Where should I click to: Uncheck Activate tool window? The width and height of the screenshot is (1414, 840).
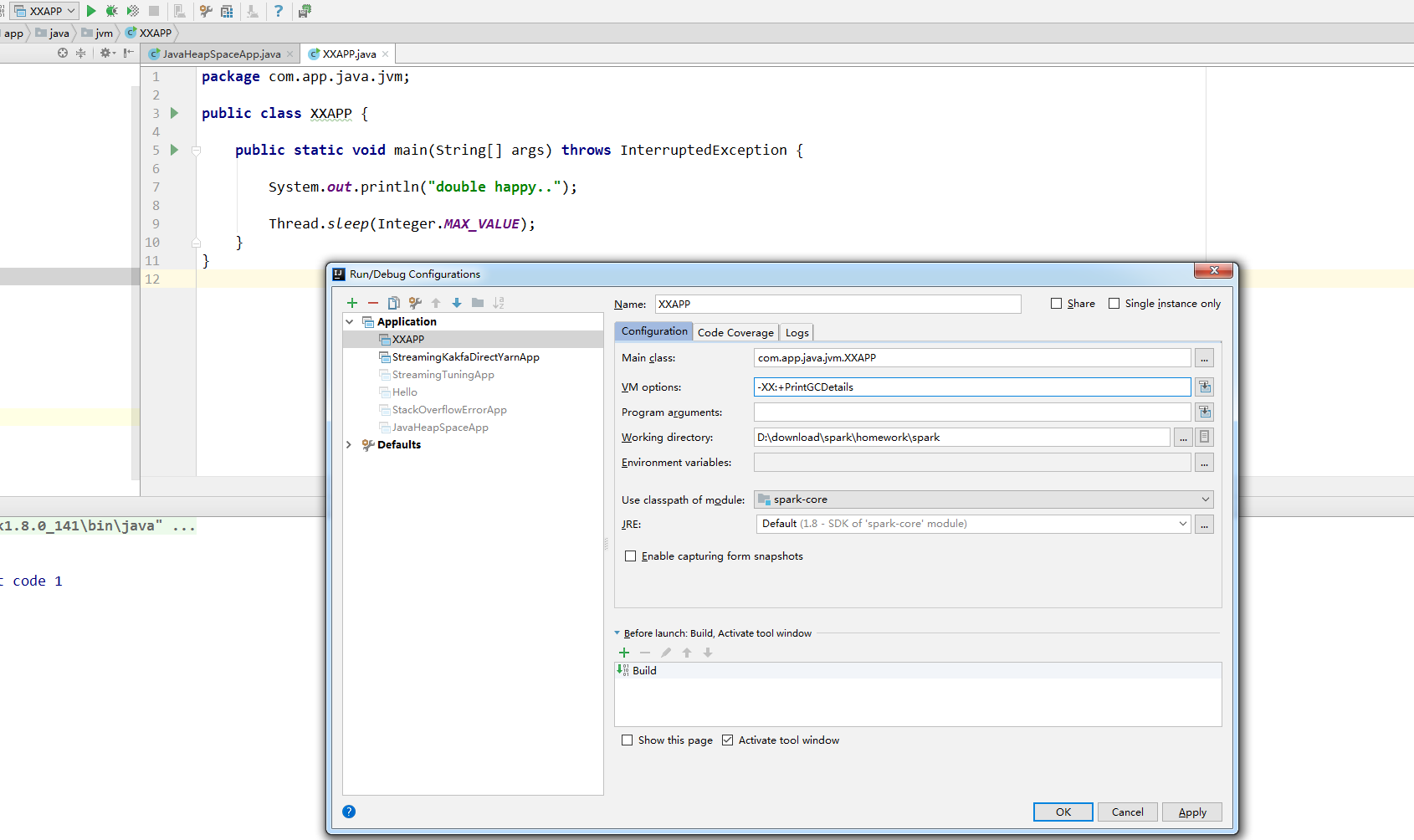pyautogui.click(x=728, y=740)
